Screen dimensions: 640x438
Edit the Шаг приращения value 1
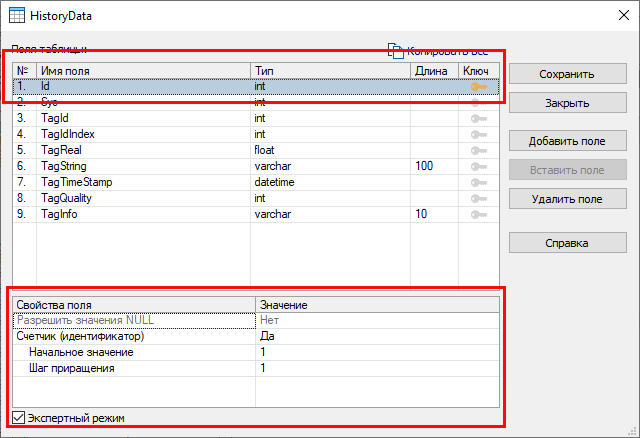coord(378,368)
